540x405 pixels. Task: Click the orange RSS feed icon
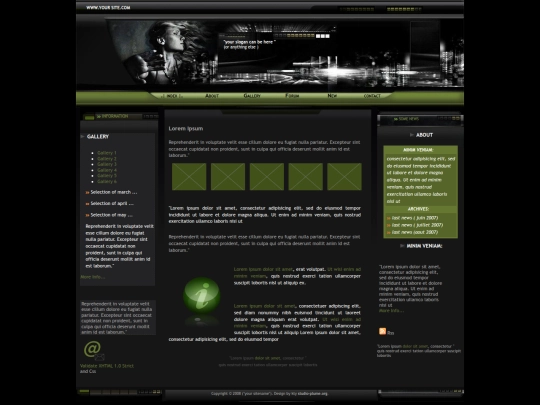pos(382,331)
